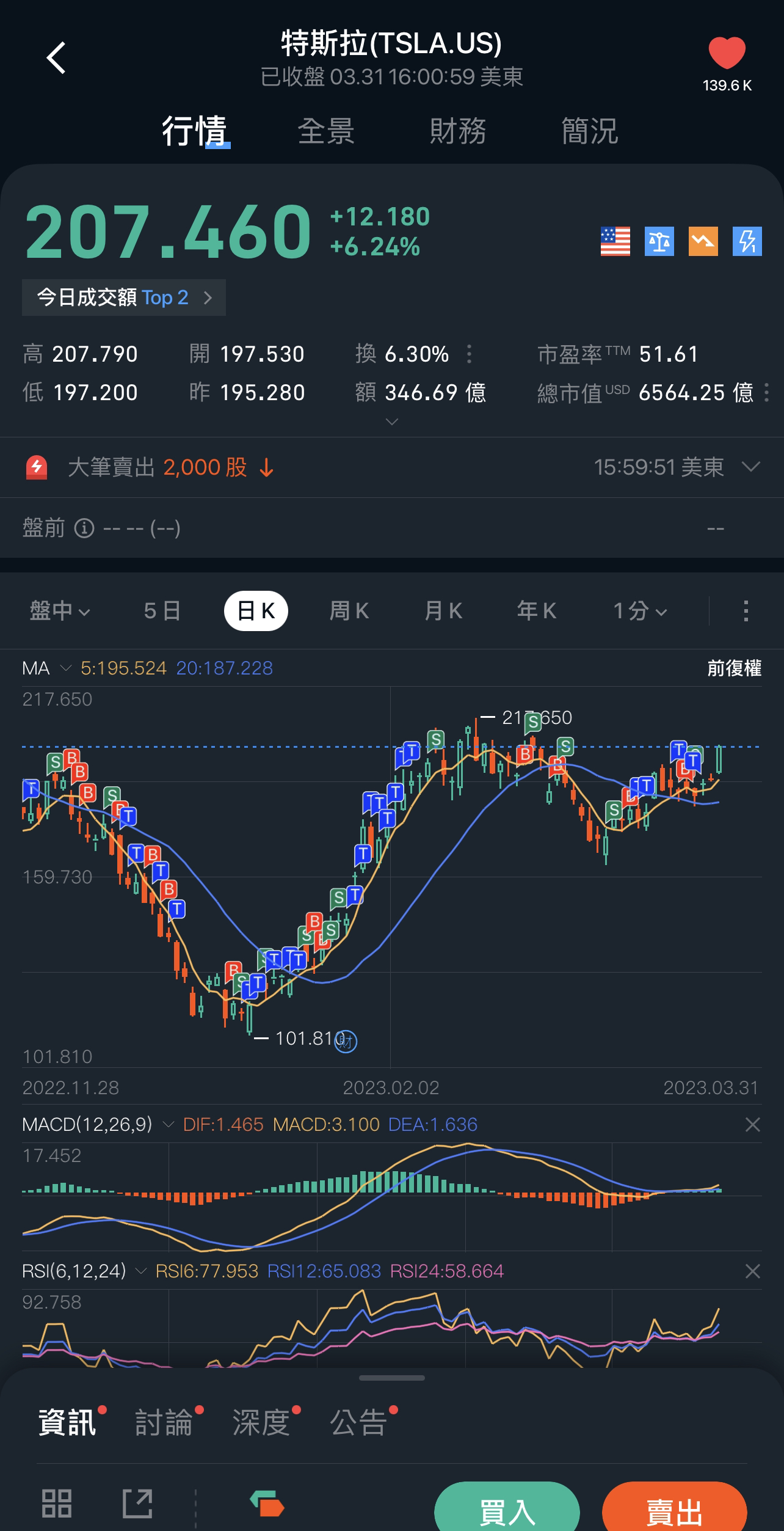This screenshot has height=1531, width=784.
Task: Tap the info icon beside 盤前
Action: click(84, 528)
